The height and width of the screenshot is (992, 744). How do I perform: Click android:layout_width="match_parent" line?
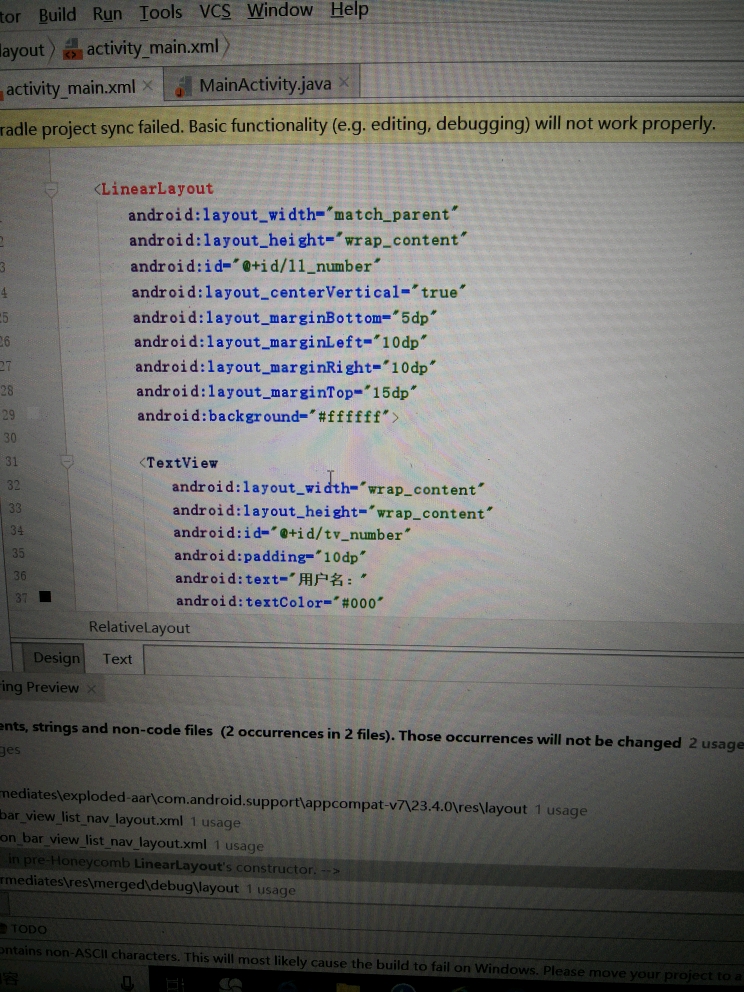293,214
